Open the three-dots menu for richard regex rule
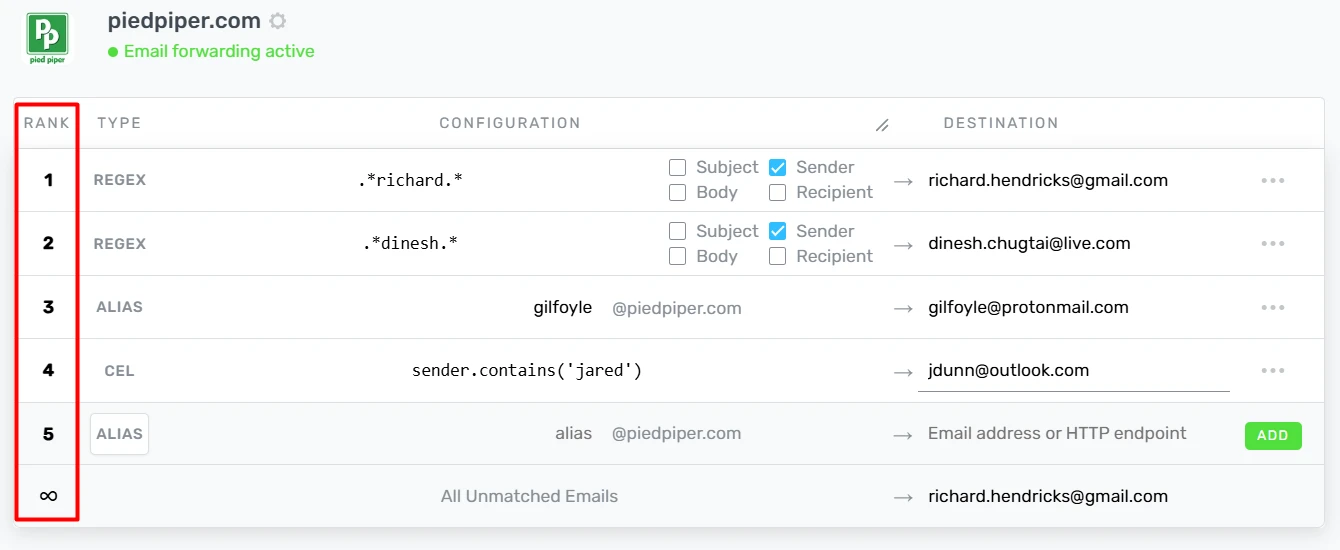 [x=1272, y=181]
